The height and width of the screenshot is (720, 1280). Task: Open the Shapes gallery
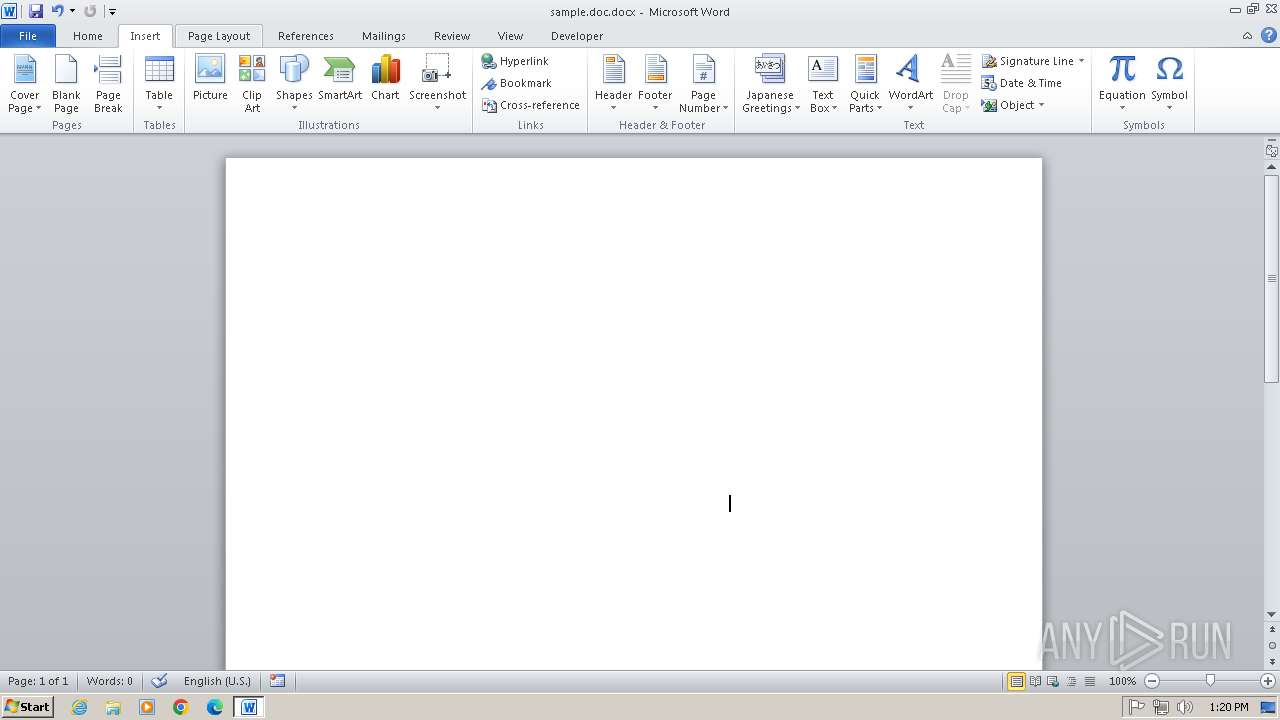click(294, 84)
